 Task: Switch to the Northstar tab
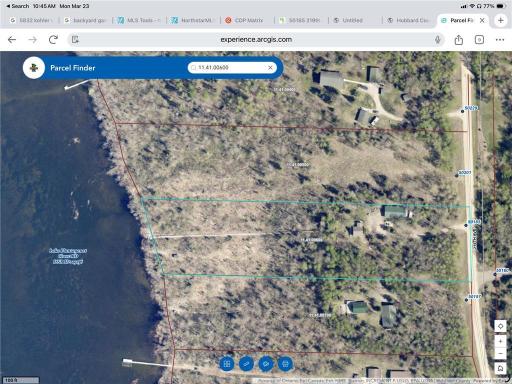pyautogui.click(x=193, y=20)
